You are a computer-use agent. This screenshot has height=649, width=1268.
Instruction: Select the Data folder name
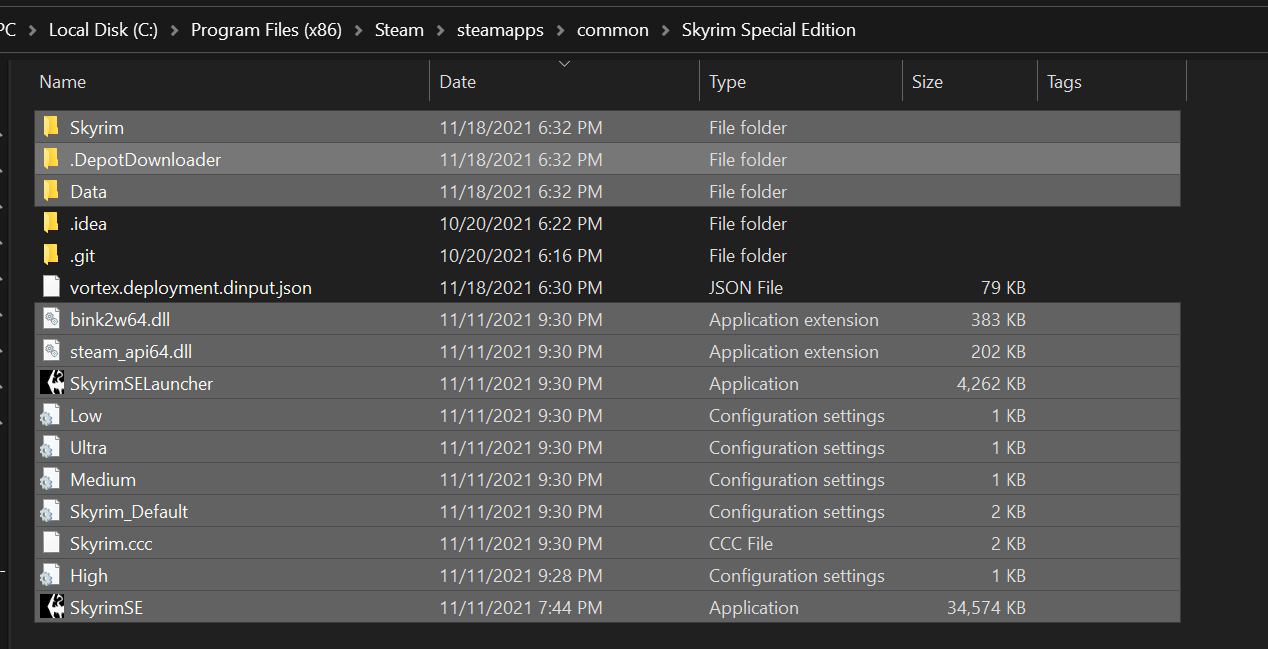click(x=88, y=192)
